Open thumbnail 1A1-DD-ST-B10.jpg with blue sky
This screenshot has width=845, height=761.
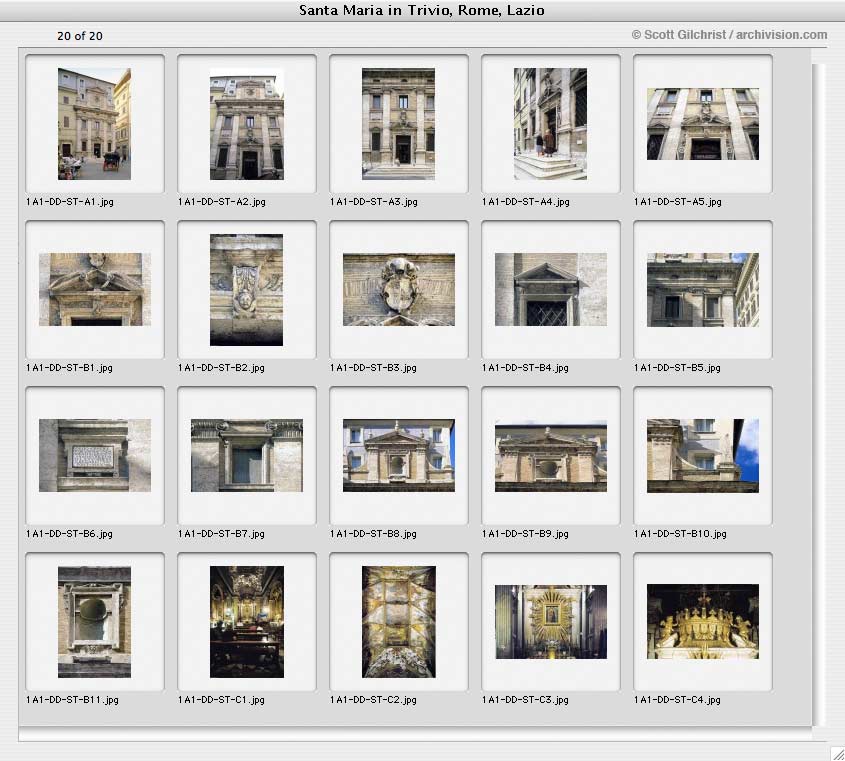pyautogui.click(x=703, y=456)
